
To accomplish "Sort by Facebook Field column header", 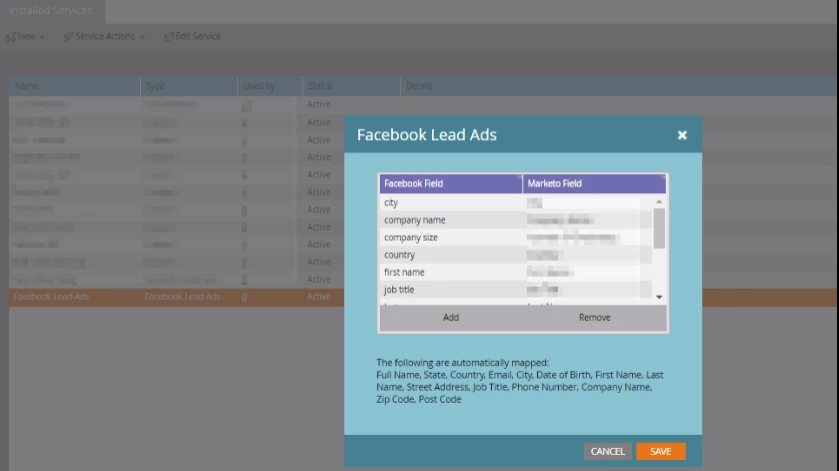I will pyautogui.click(x=451, y=184).
